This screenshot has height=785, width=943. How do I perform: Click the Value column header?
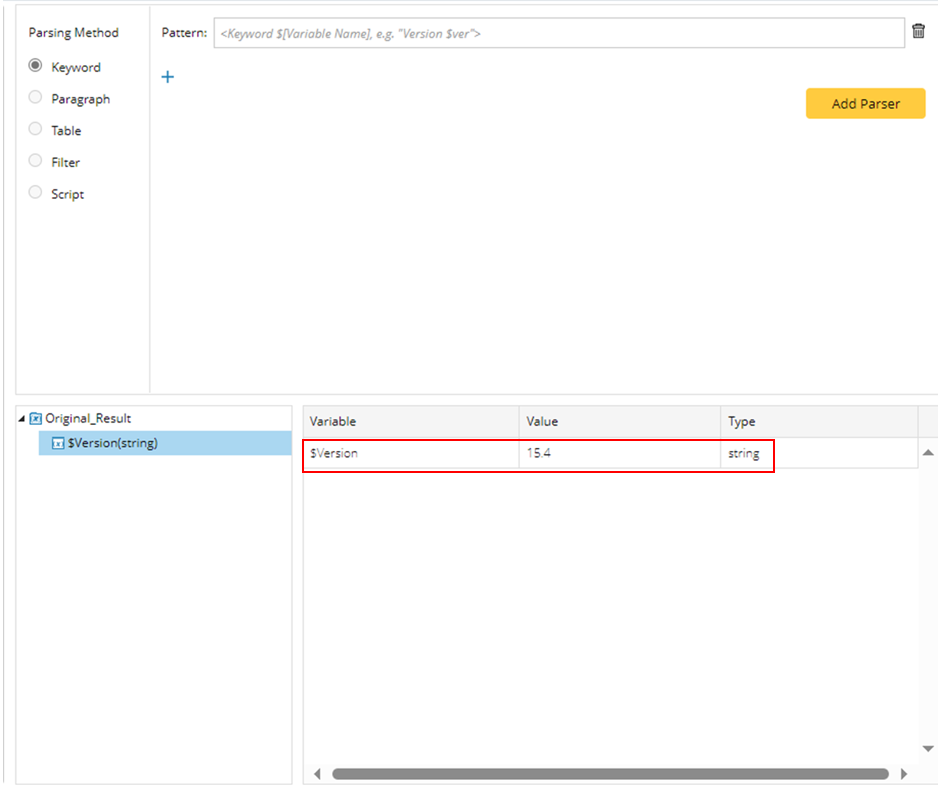coord(619,421)
